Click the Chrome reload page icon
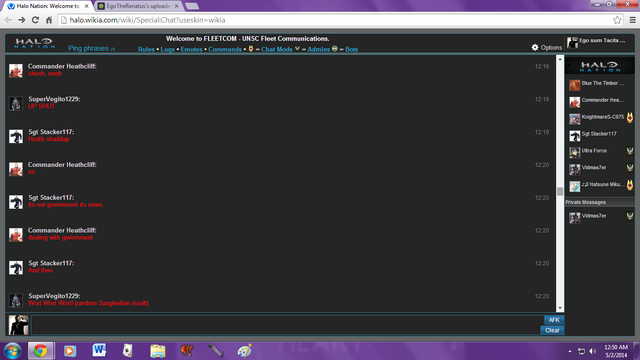 36,20
